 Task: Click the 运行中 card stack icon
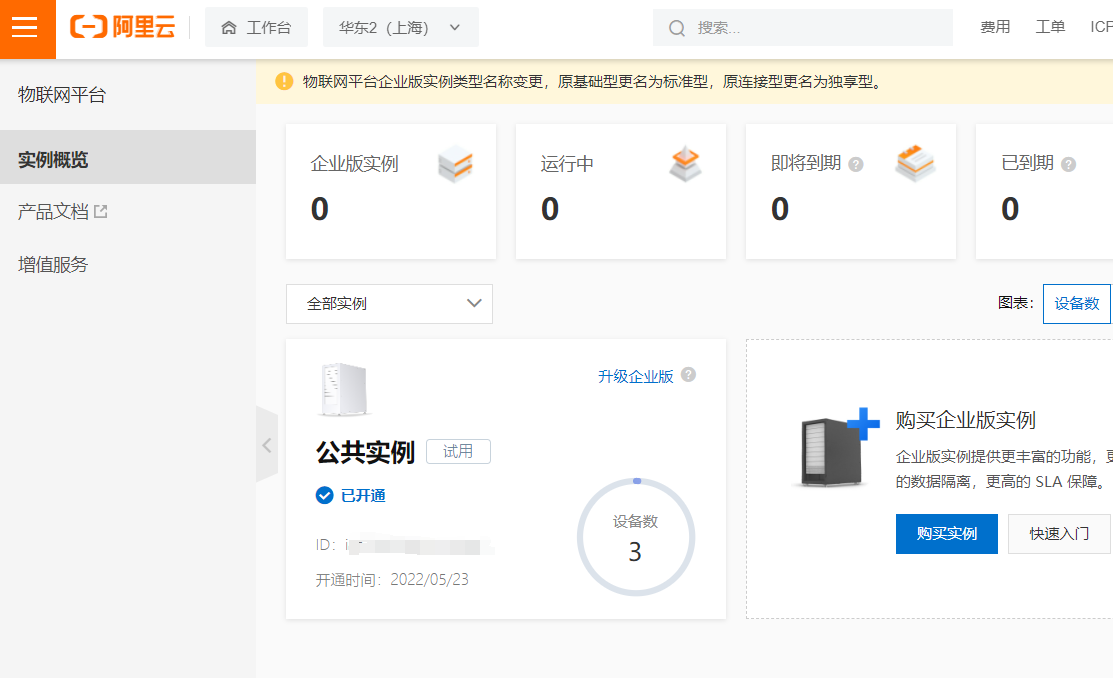(x=685, y=164)
